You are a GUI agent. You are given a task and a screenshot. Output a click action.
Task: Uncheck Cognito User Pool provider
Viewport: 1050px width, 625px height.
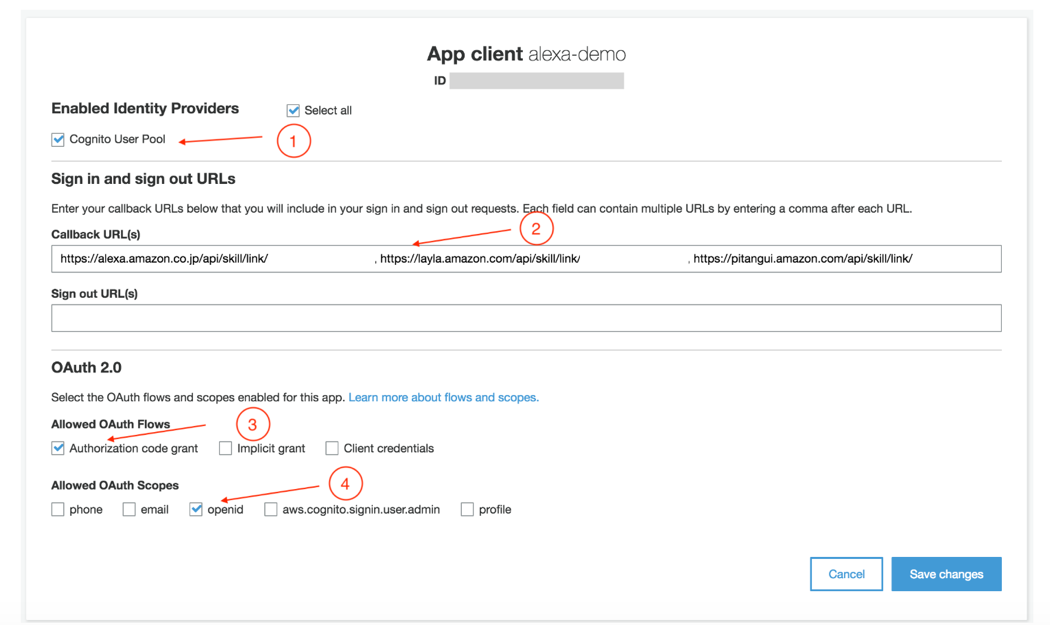[x=58, y=139]
